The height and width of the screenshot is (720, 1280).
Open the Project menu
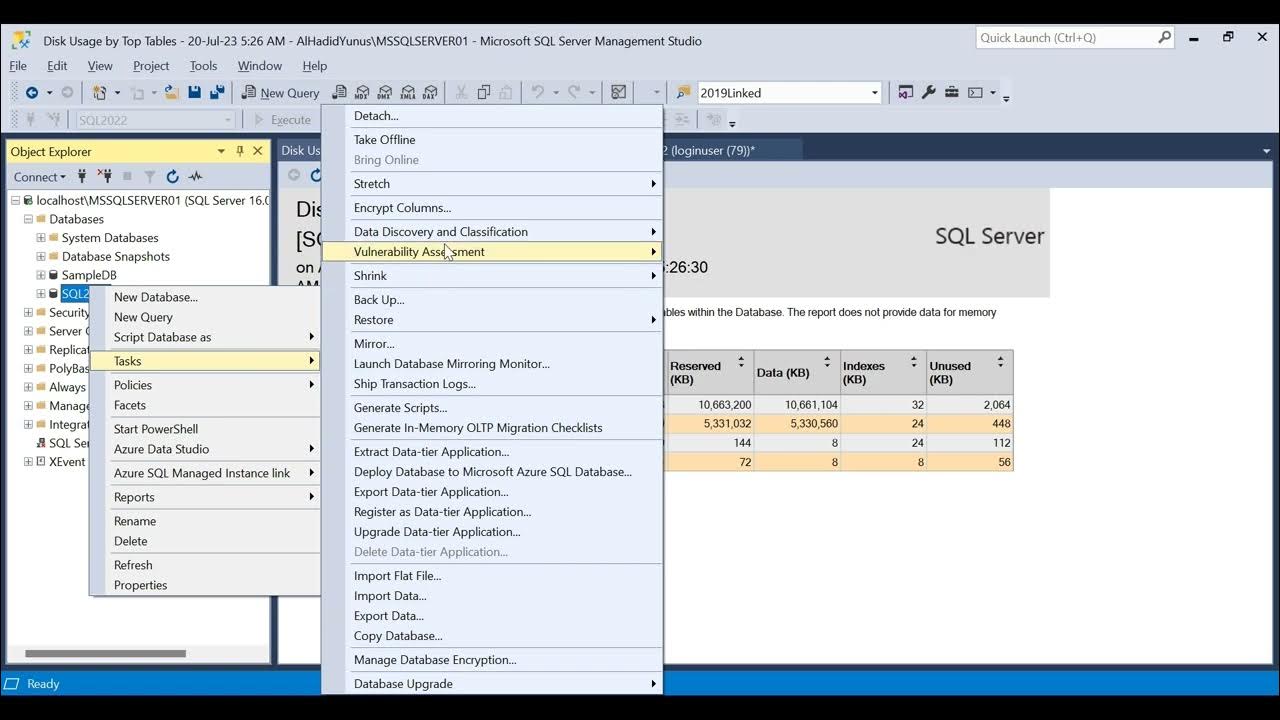click(151, 66)
